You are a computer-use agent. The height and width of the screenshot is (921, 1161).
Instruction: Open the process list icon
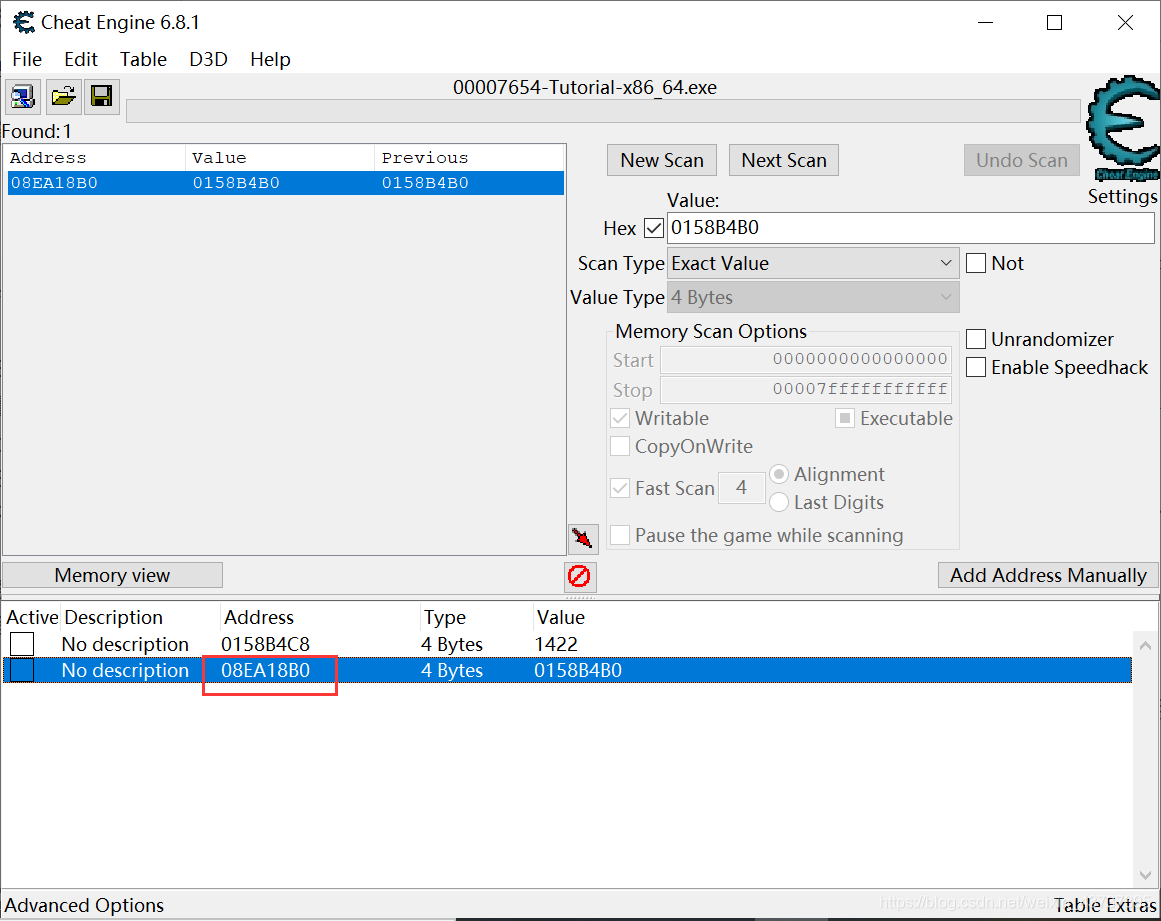[23, 96]
